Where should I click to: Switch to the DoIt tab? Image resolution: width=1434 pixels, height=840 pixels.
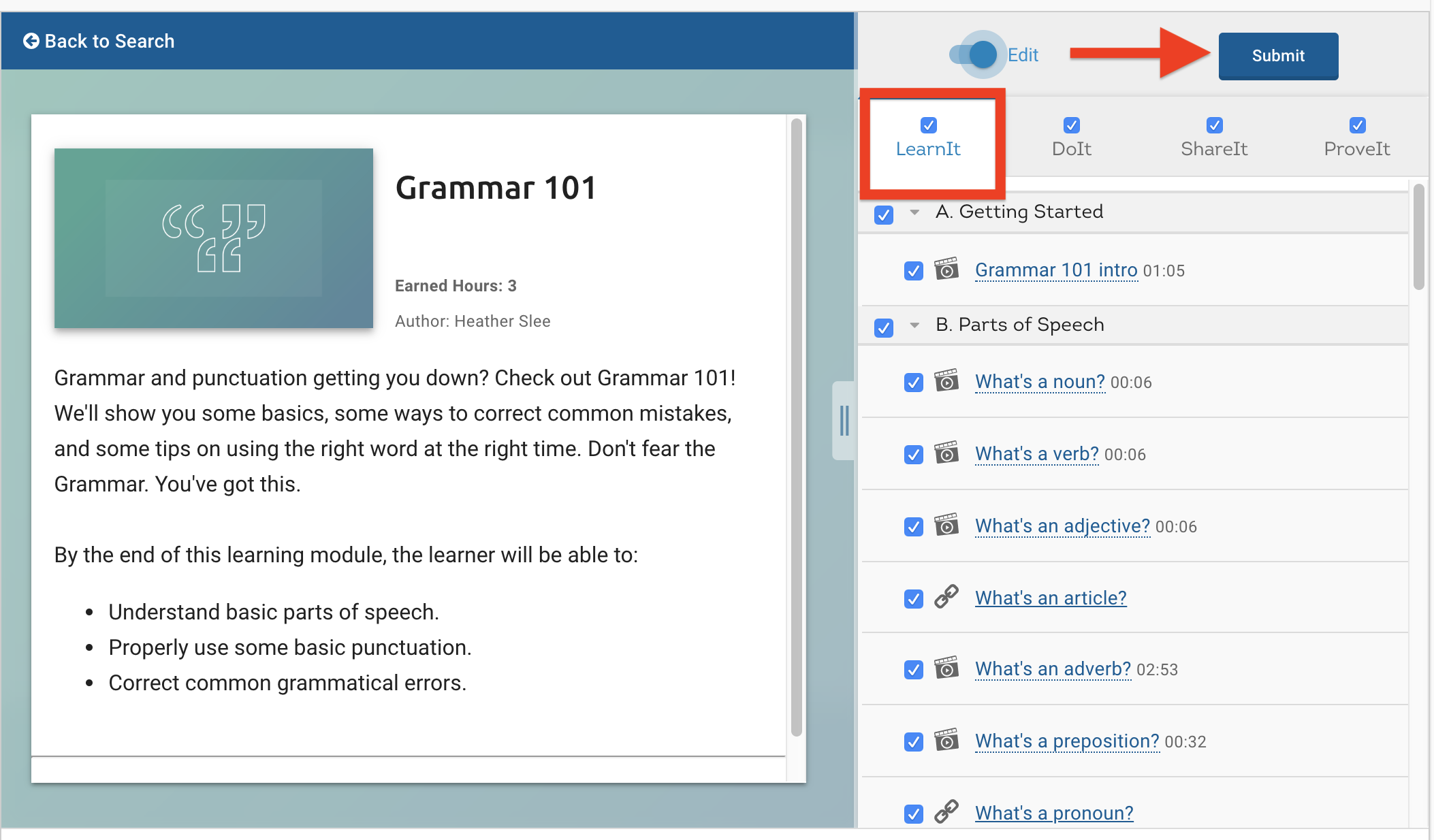click(1071, 148)
